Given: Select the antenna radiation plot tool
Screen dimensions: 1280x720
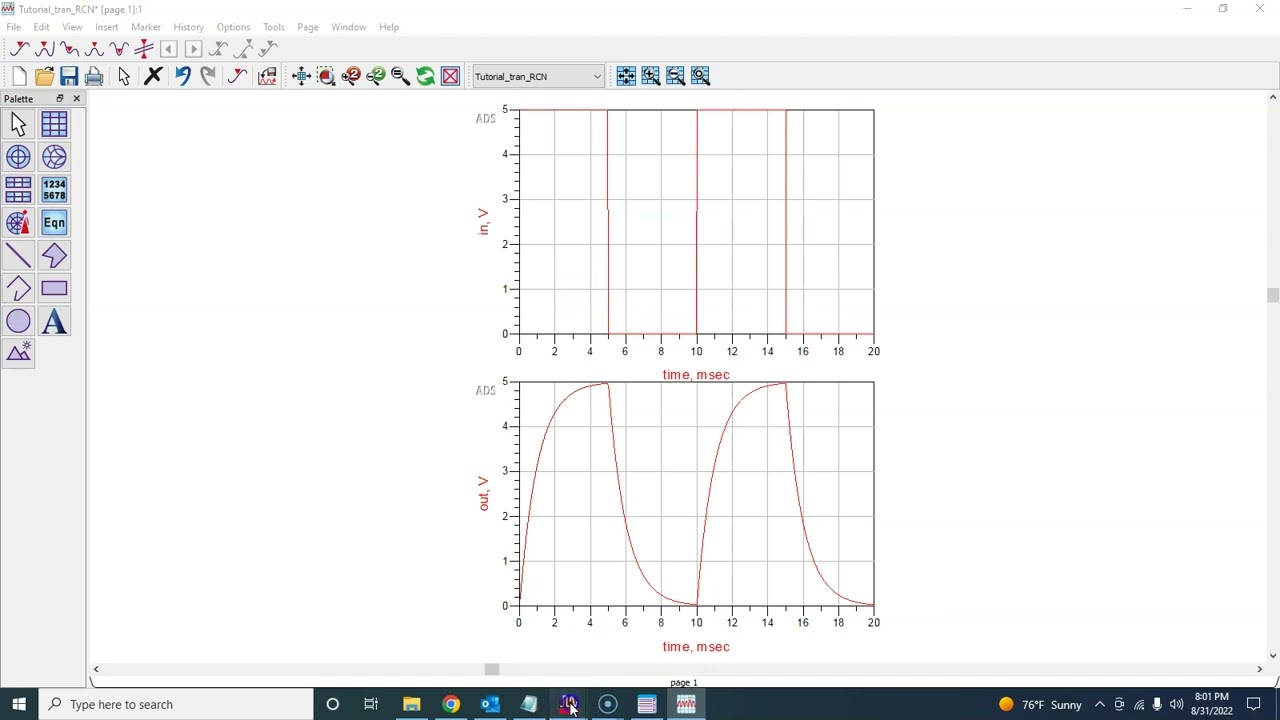Looking at the screenshot, I should point(18,223).
